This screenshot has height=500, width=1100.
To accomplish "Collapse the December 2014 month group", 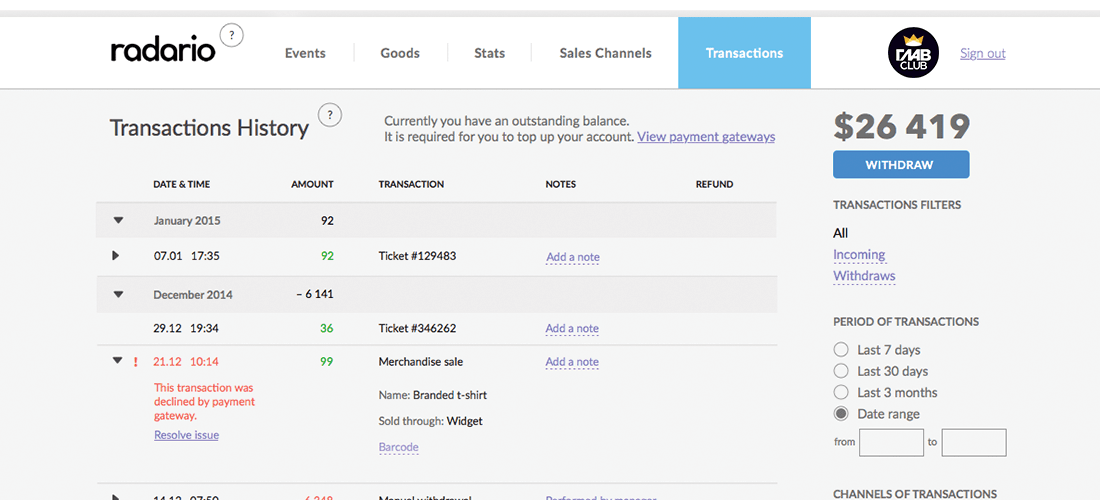I will pyautogui.click(x=118, y=295).
